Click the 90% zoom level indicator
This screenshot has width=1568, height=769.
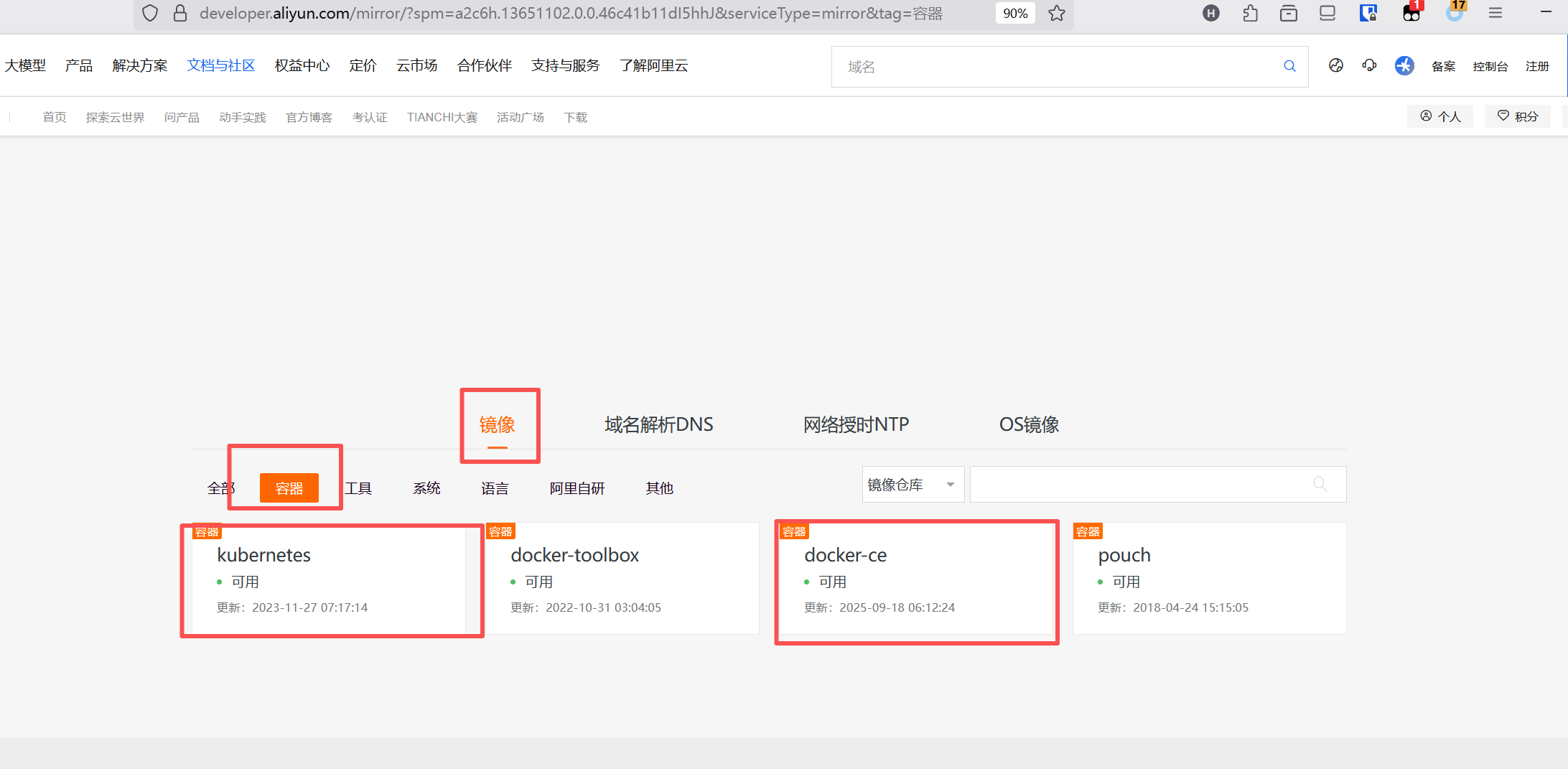pyautogui.click(x=1015, y=13)
